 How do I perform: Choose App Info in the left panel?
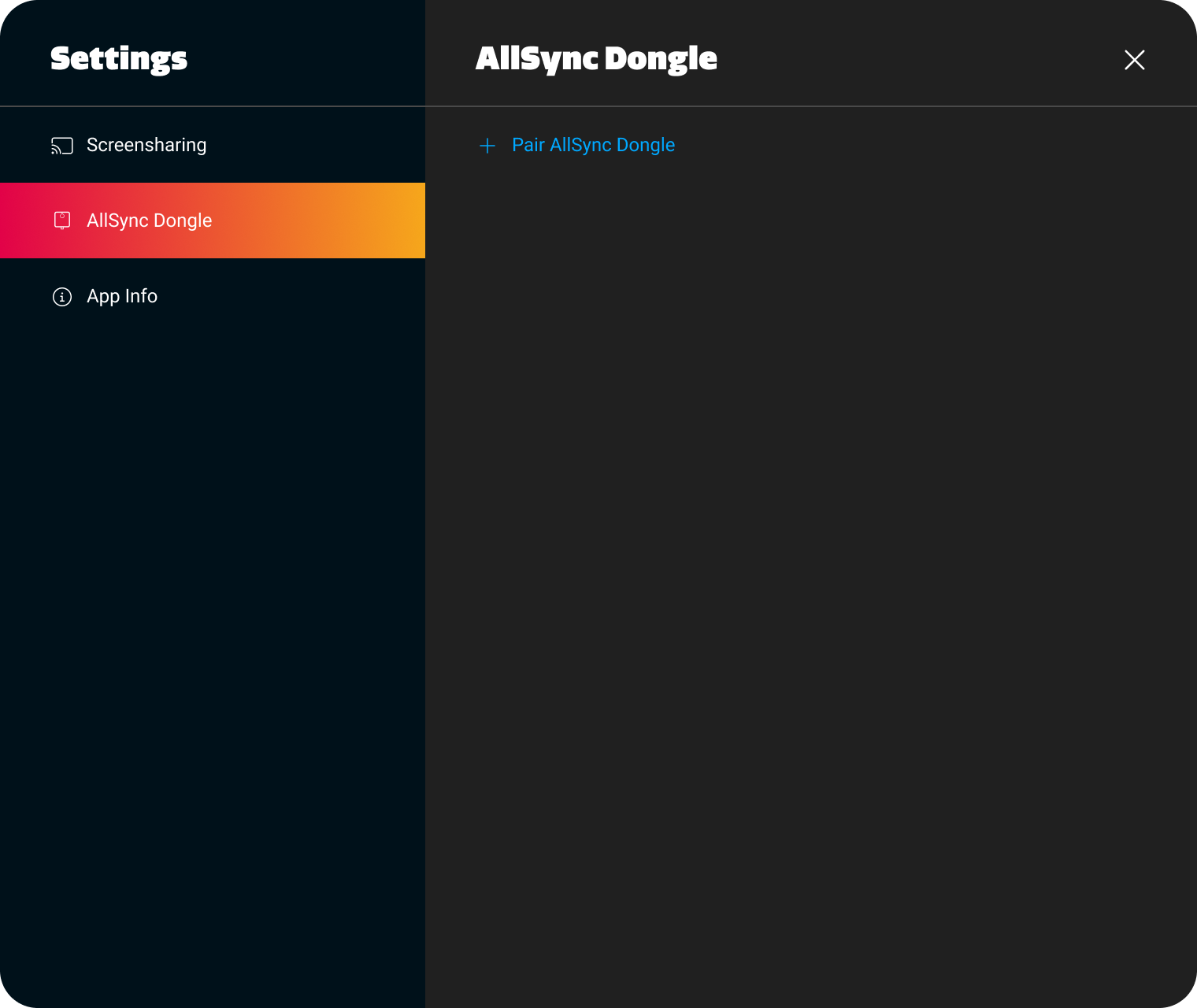(122, 296)
